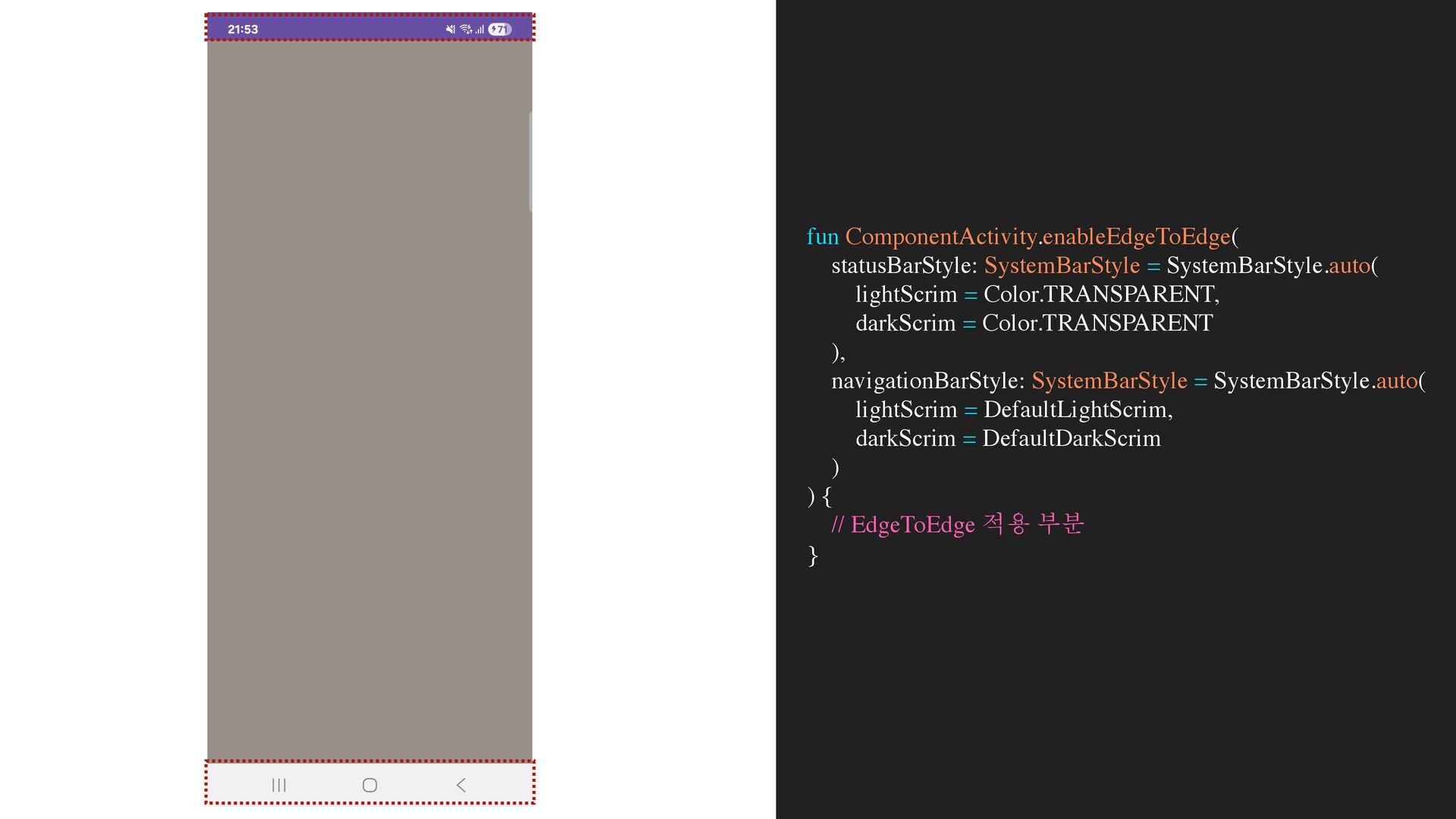The height and width of the screenshot is (819, 1456).
Task: Click 'darkScrim = DefaultDarkScrim' line
Action: [x=1008, y=438]
